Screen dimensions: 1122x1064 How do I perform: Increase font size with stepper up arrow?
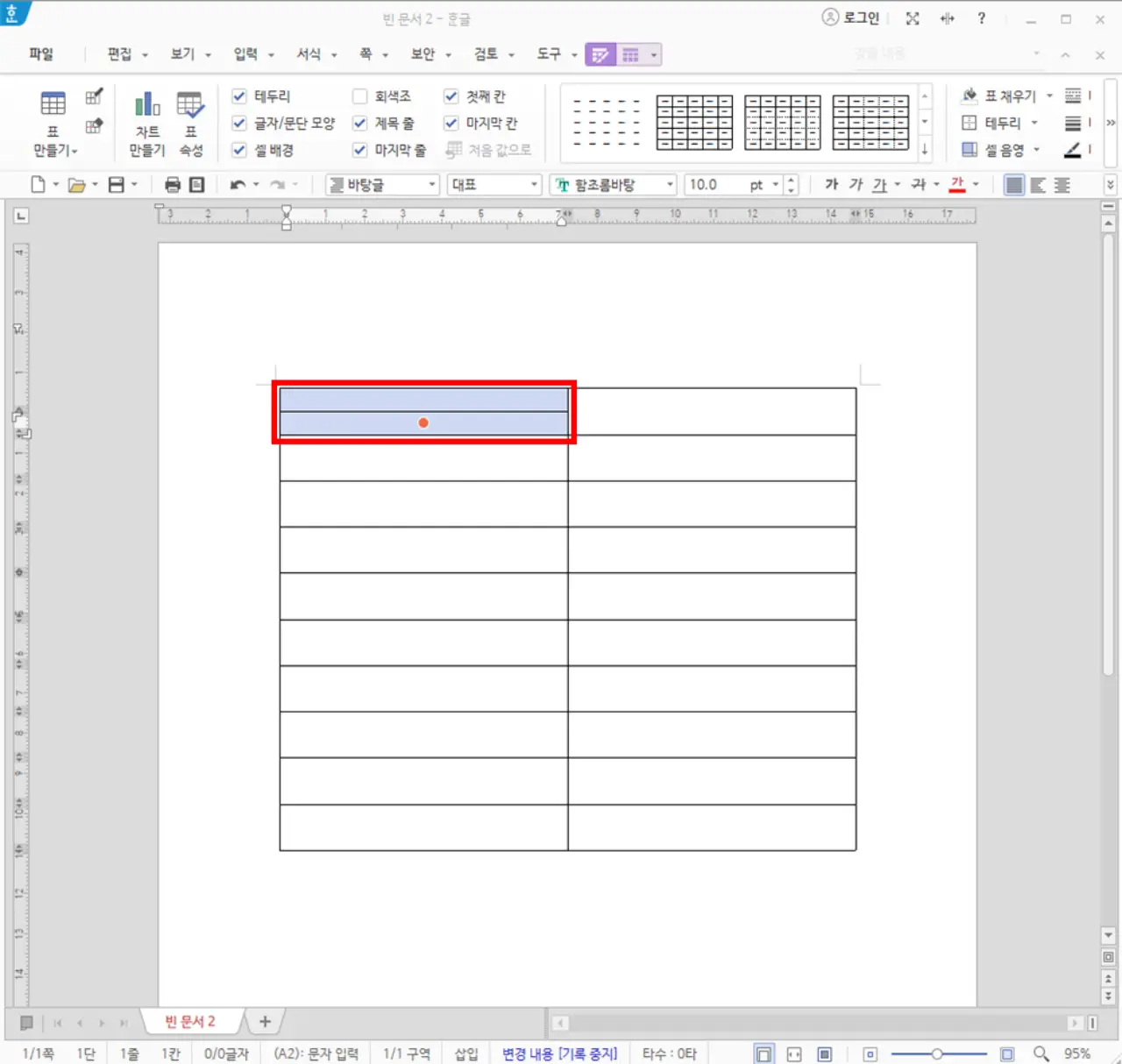pyautogui.click(x=791, y=181)
